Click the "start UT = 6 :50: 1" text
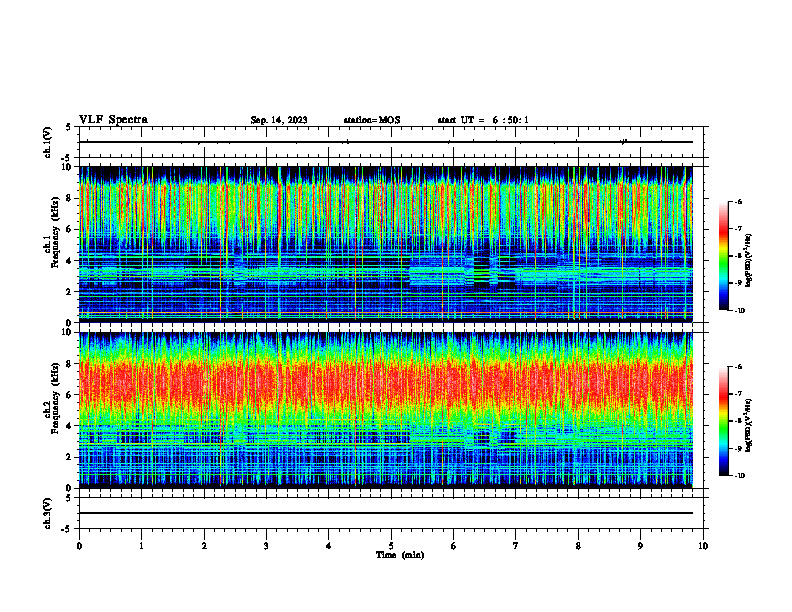The width and height of the screenshot is (792, 612). (483, 120)
